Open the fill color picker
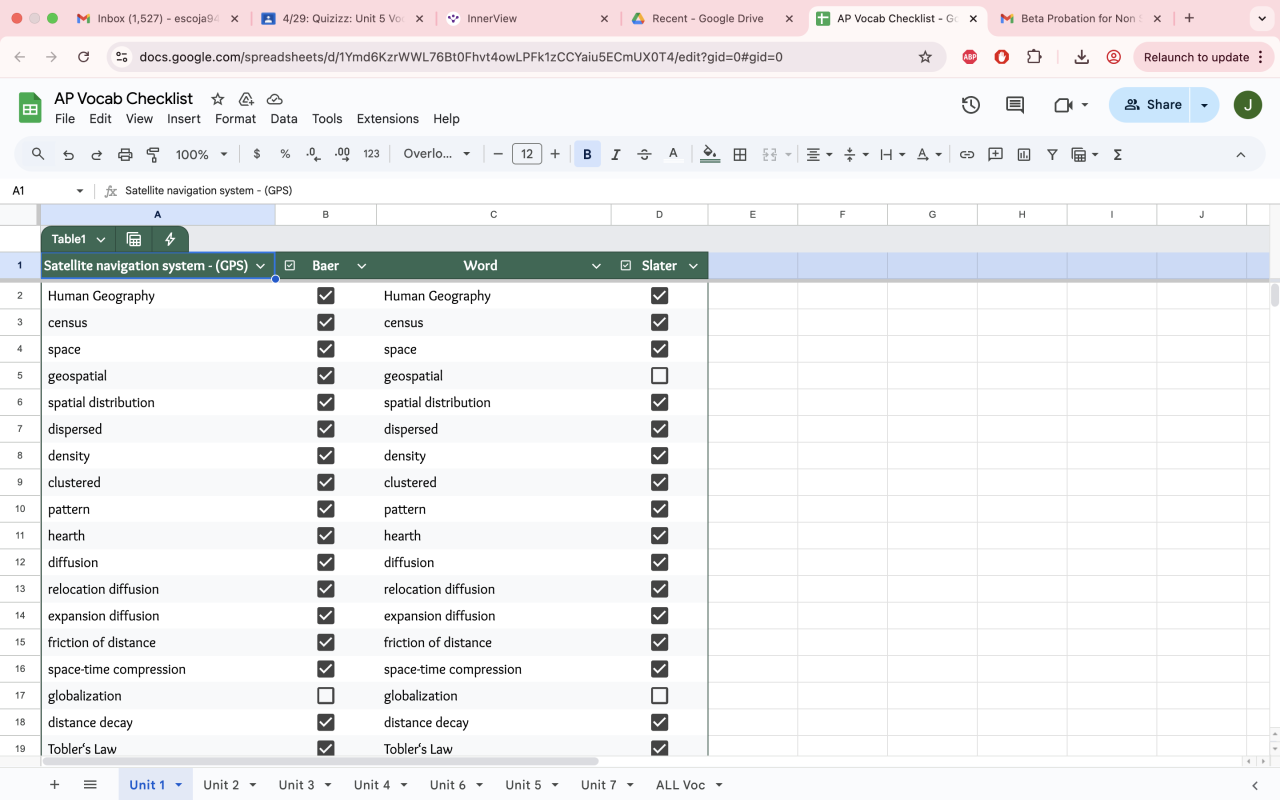The image size is (1280, 800). pyautogui.click(x=710, y=154)
